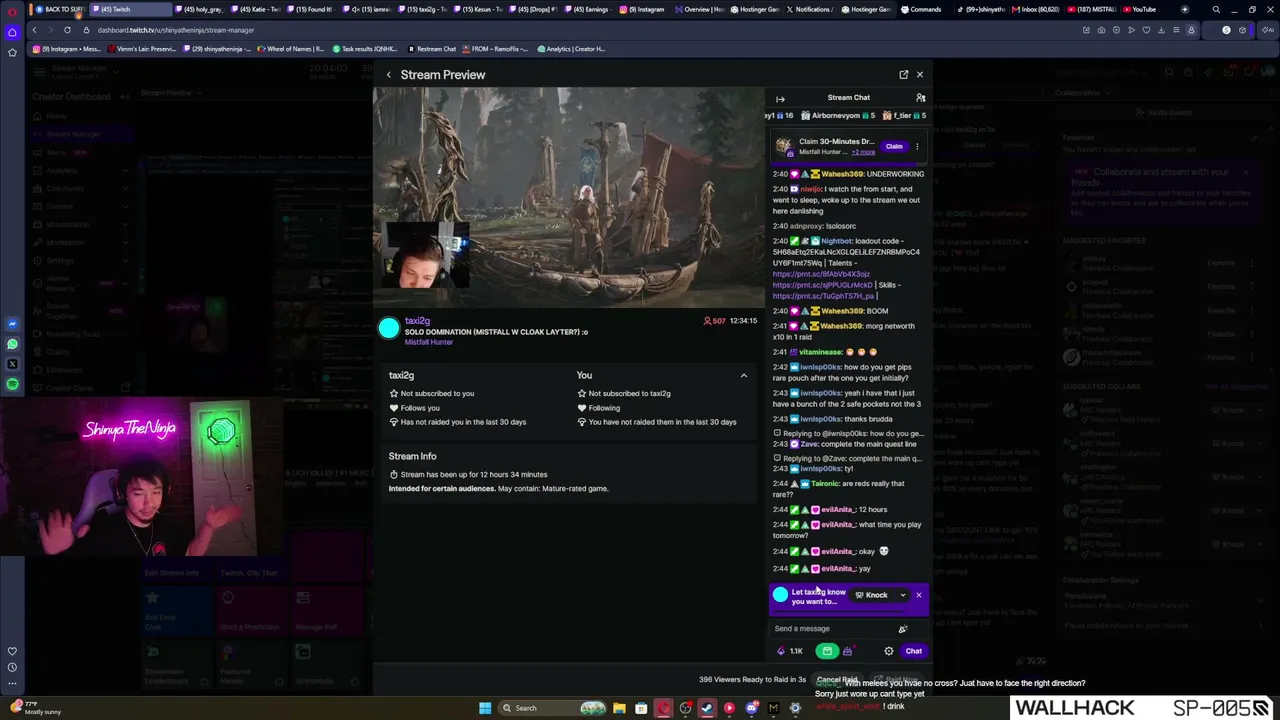The height and width of the screenshot is (720, 1280).
Task: Switch to the 'BACK TO SUFFER' browser tab
Action: coord(62,9)
